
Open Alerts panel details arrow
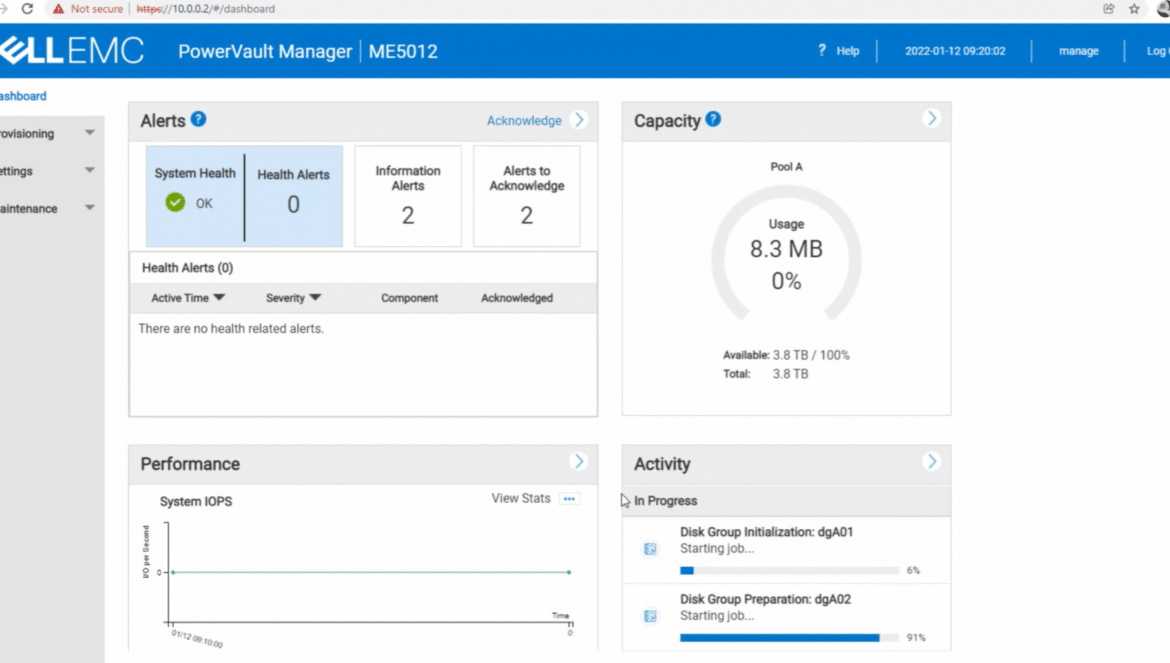pyautogui.click(x=579, y=120)
